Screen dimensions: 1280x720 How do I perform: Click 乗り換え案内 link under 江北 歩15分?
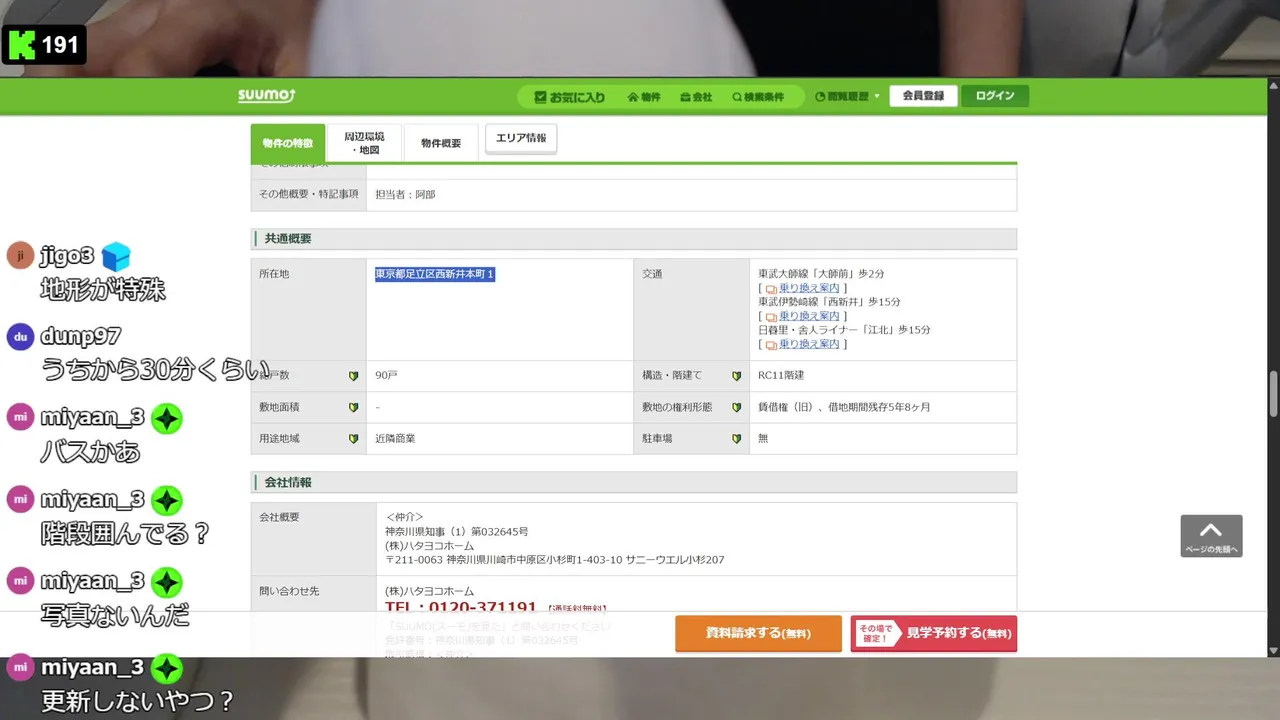809,344
